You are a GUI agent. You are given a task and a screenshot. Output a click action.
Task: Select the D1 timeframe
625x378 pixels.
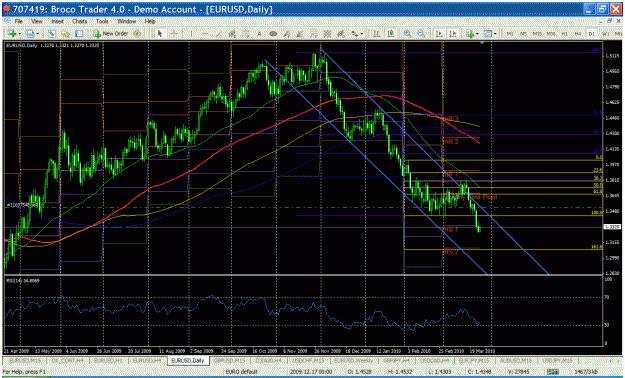pyautogui.click(x=592, y=34)
